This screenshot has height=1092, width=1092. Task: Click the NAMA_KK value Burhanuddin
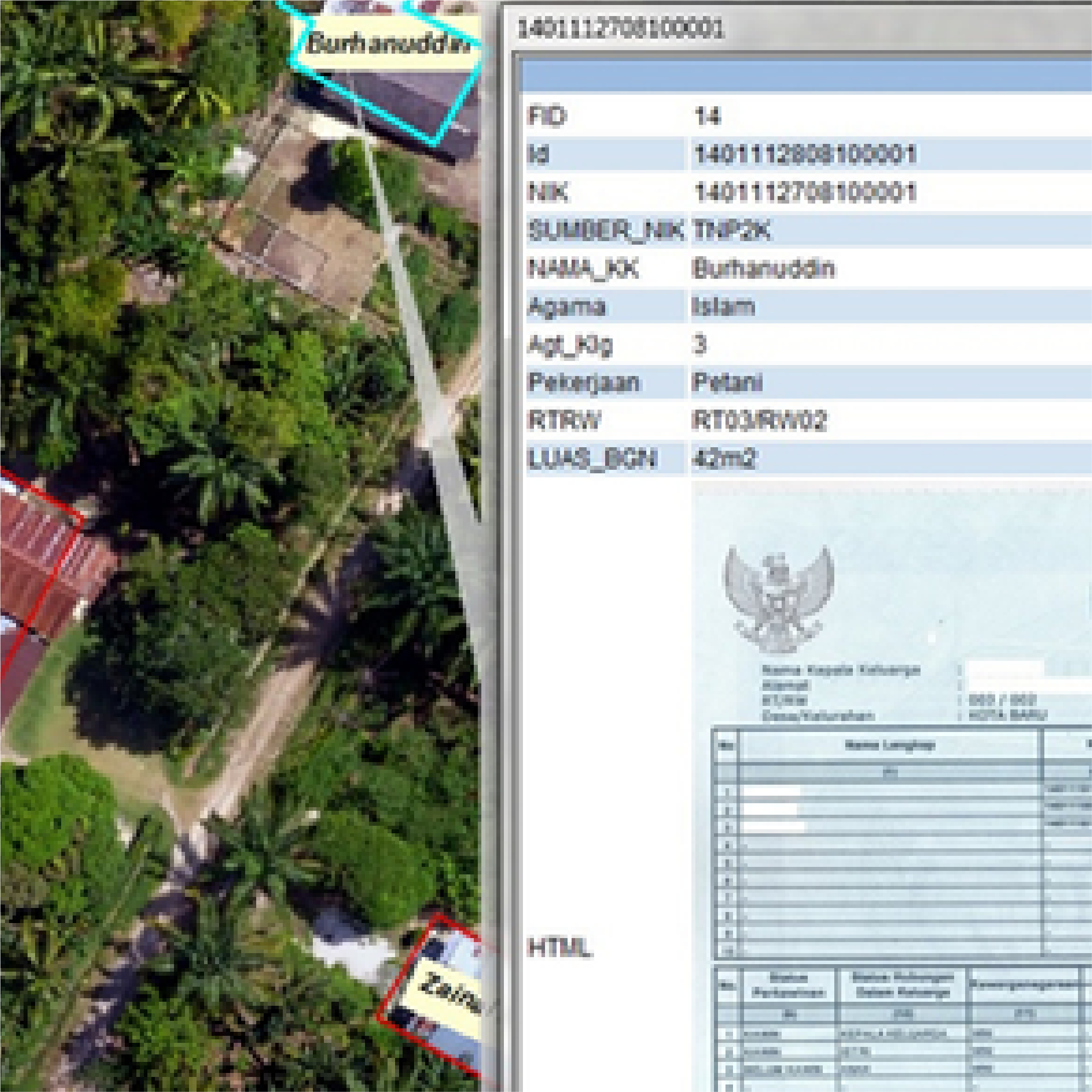coord(763,268)
